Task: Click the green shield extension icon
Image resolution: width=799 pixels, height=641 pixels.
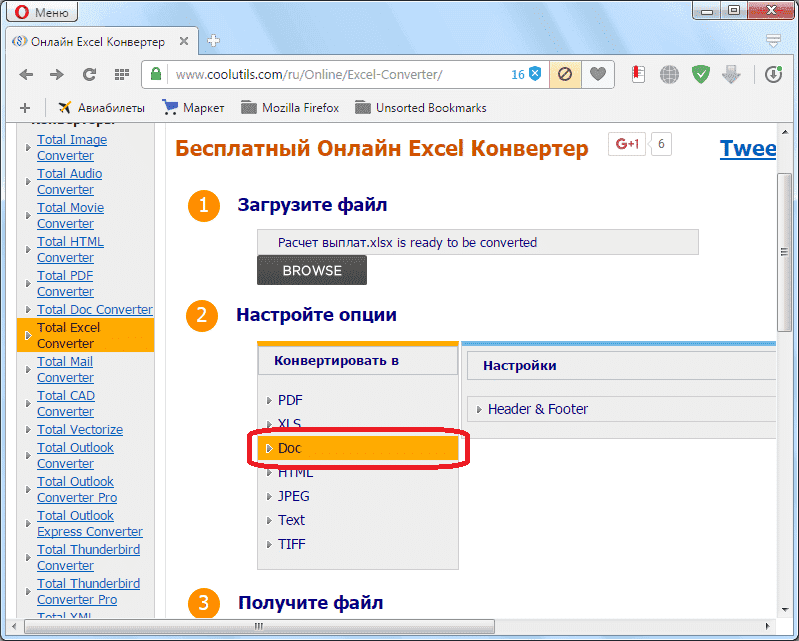Action: (x=701, y=74)
